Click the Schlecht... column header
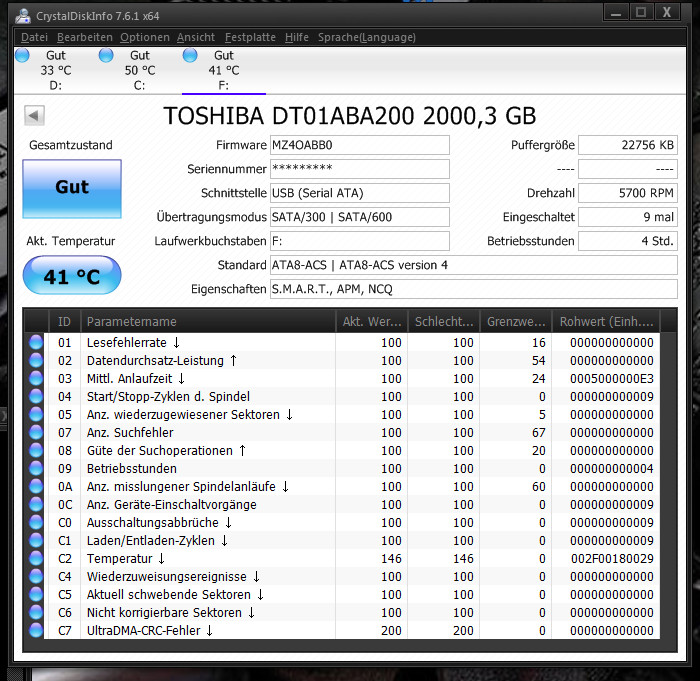The width and height of the screenshot is (700, 681). coord(444,322)
